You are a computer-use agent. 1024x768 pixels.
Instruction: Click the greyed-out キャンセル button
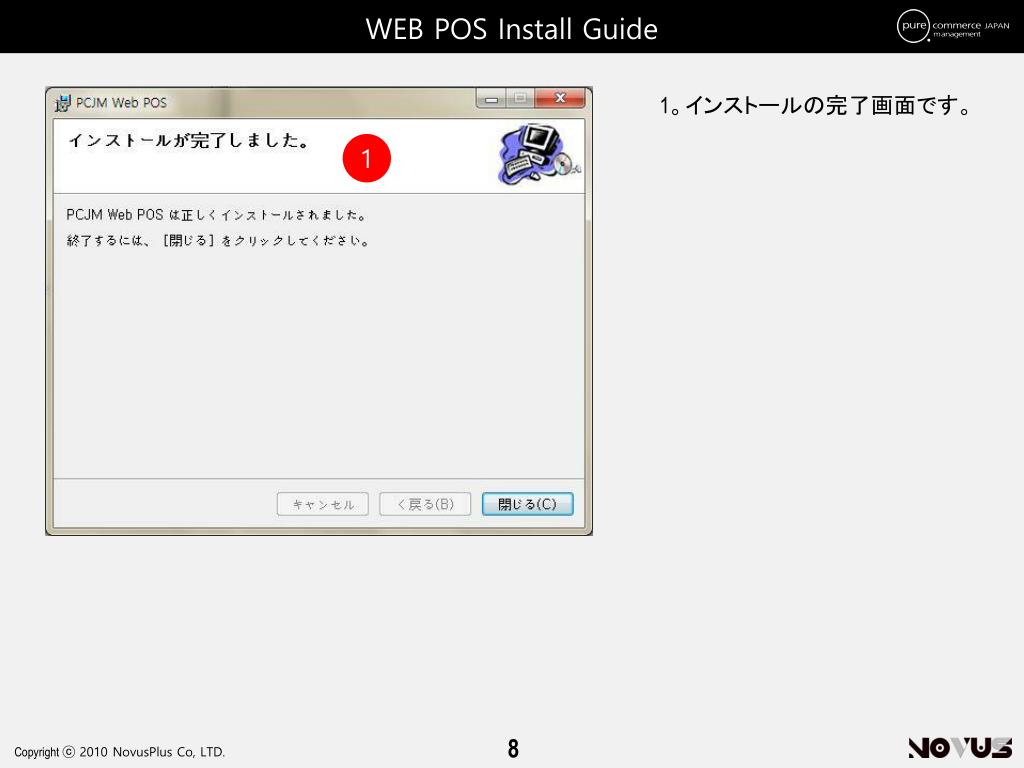pyautogui.click(x=323, y=504)
